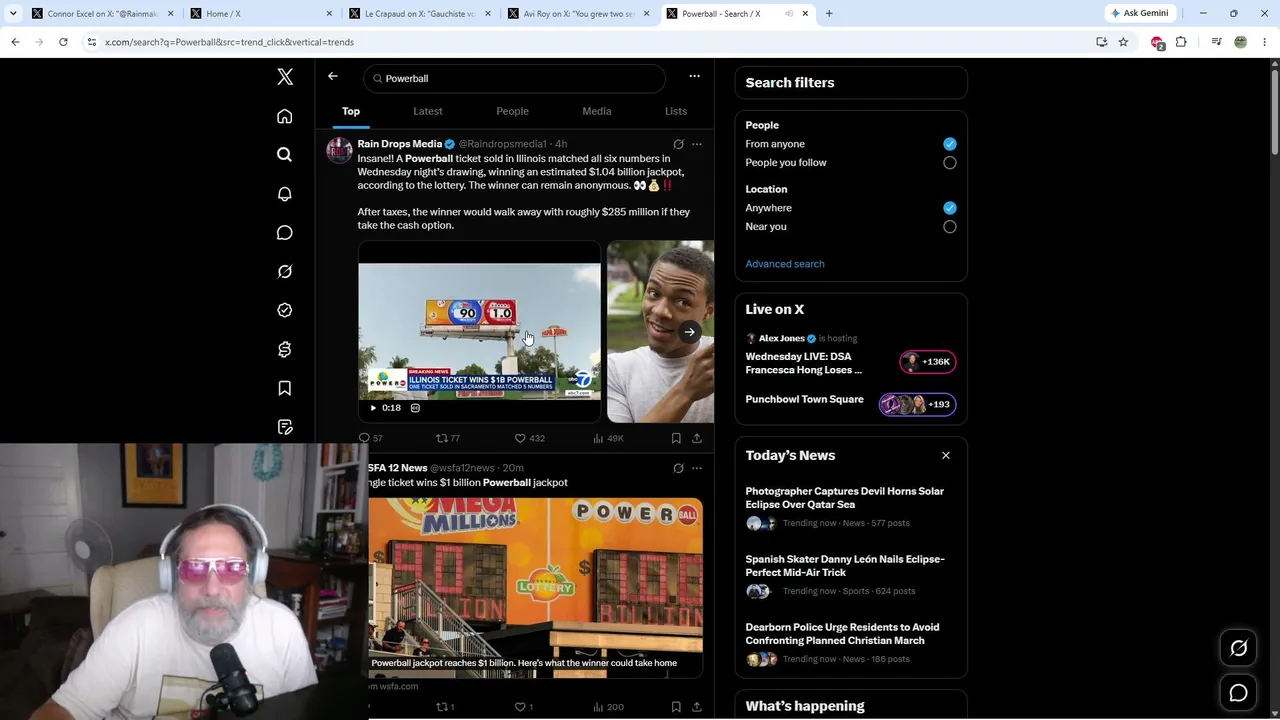The width and height of the screenshot is (1280, 720).
Task: Open the document-with-pen icon in the sidebar
Action: point(285,427)
